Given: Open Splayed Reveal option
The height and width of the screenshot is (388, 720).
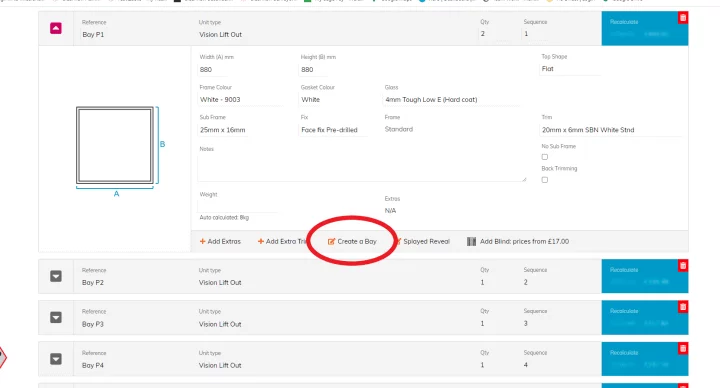Looking at the screenshot, I should [422, 241].
